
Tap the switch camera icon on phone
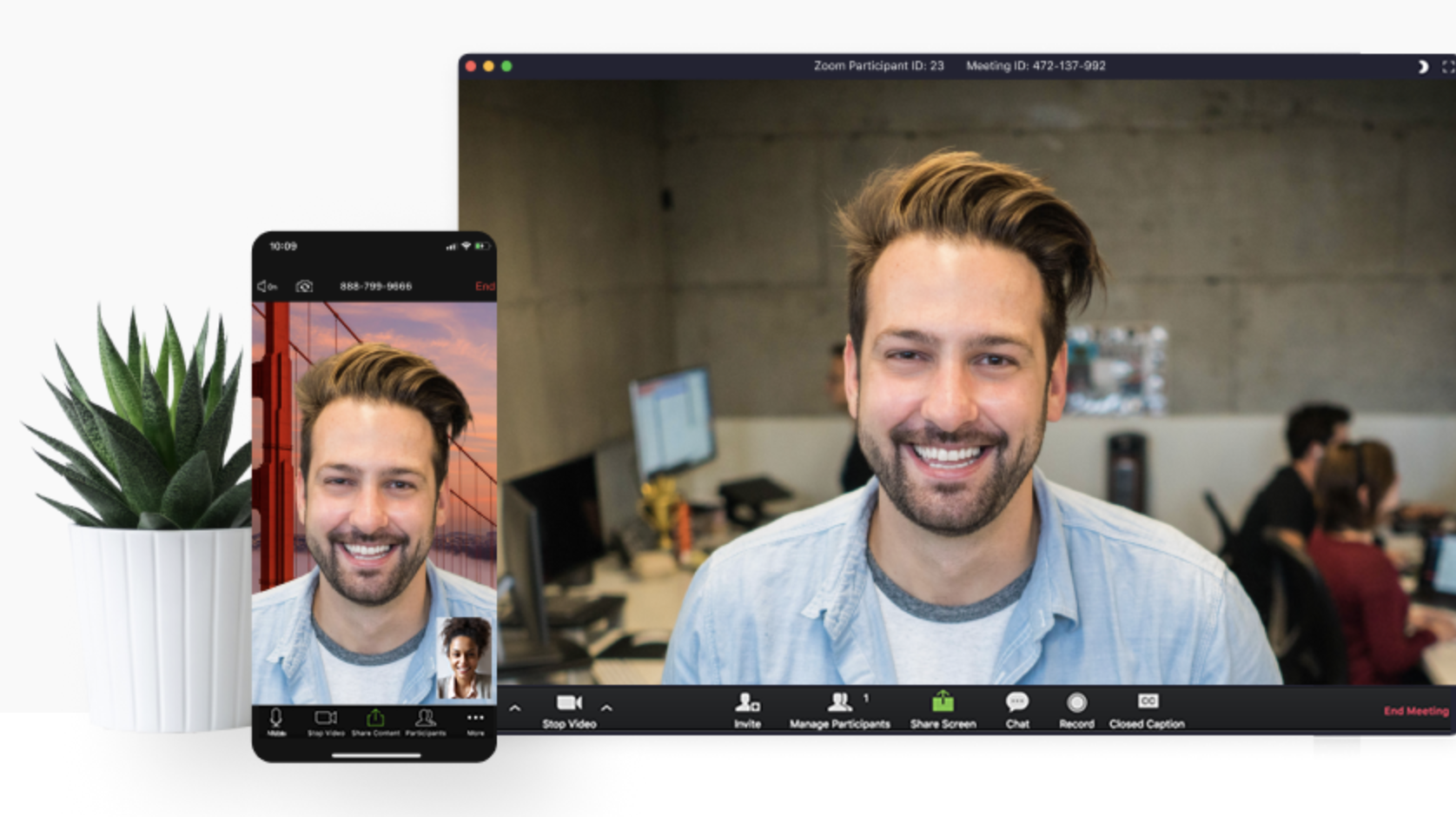[304, 286]
